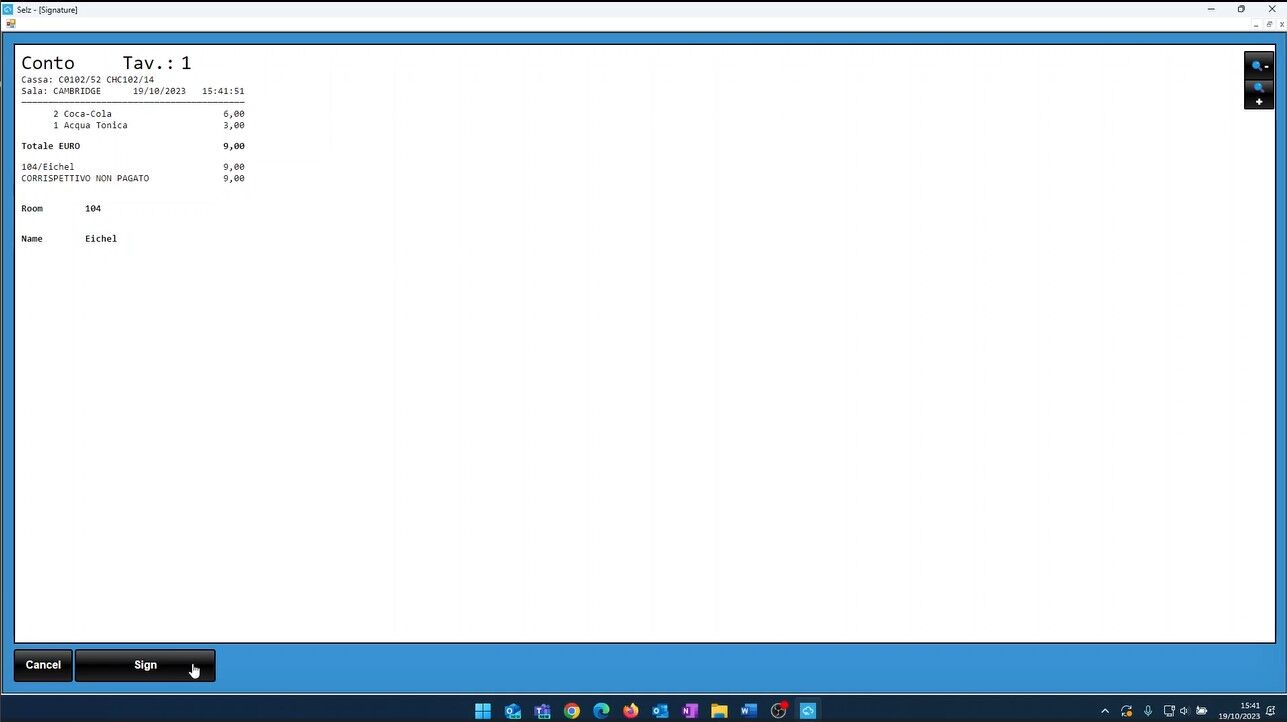1287x722 pixels.
Task: Expand the hidden system tray icons
Action: [1105, 711]
